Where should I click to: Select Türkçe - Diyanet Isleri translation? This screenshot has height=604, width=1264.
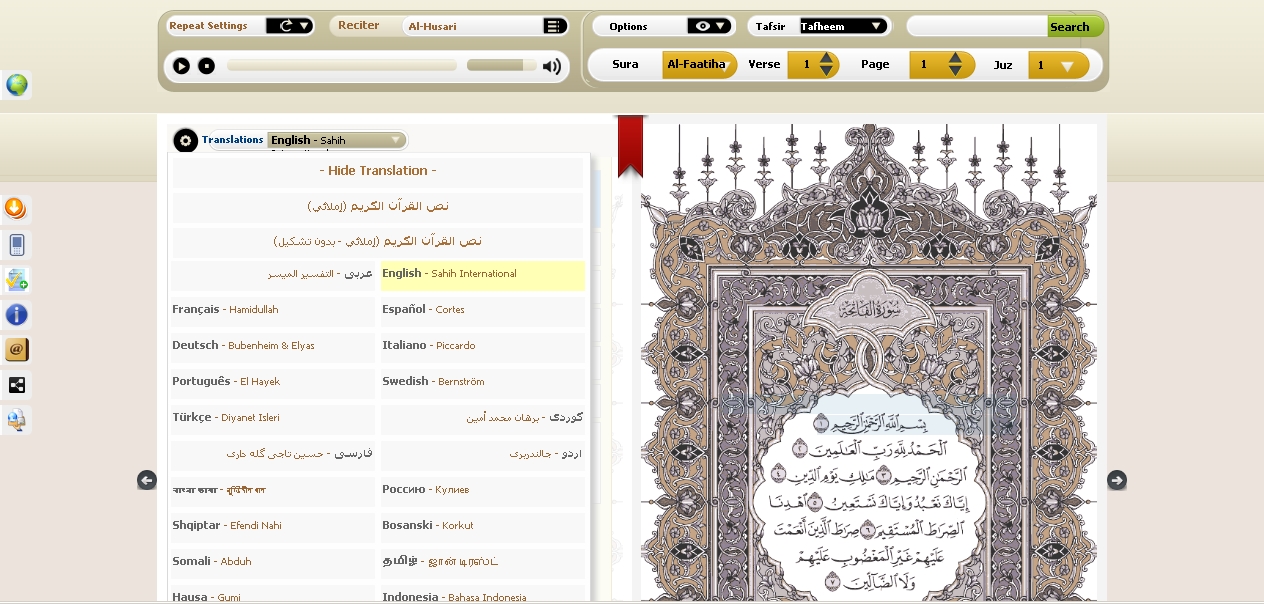(273, 418)
